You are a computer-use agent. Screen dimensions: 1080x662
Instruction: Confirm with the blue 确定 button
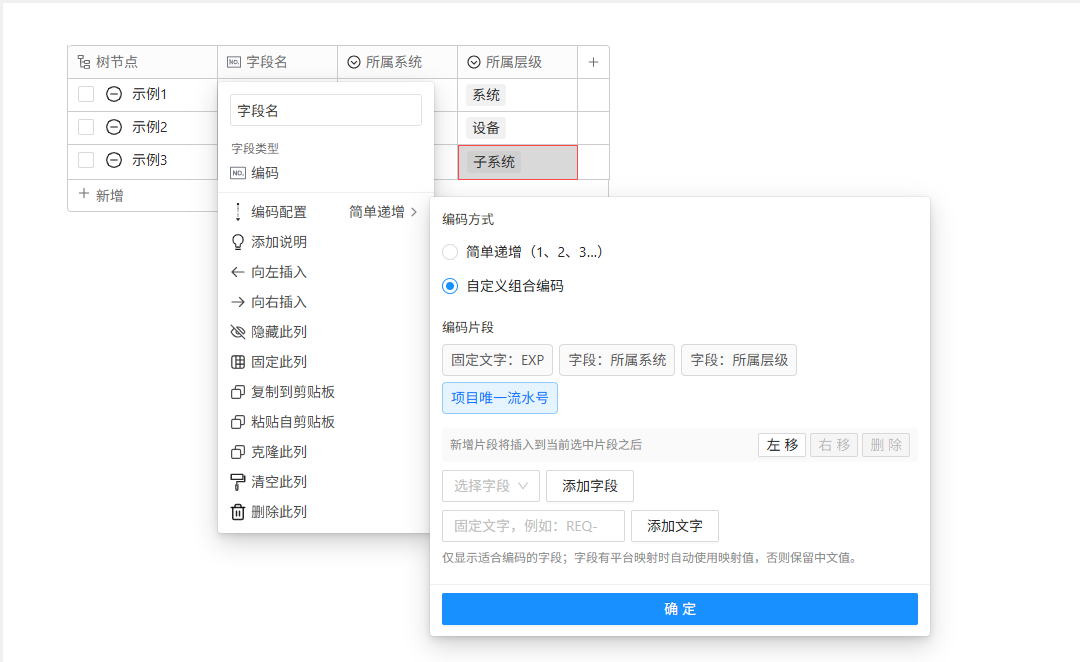680,609
